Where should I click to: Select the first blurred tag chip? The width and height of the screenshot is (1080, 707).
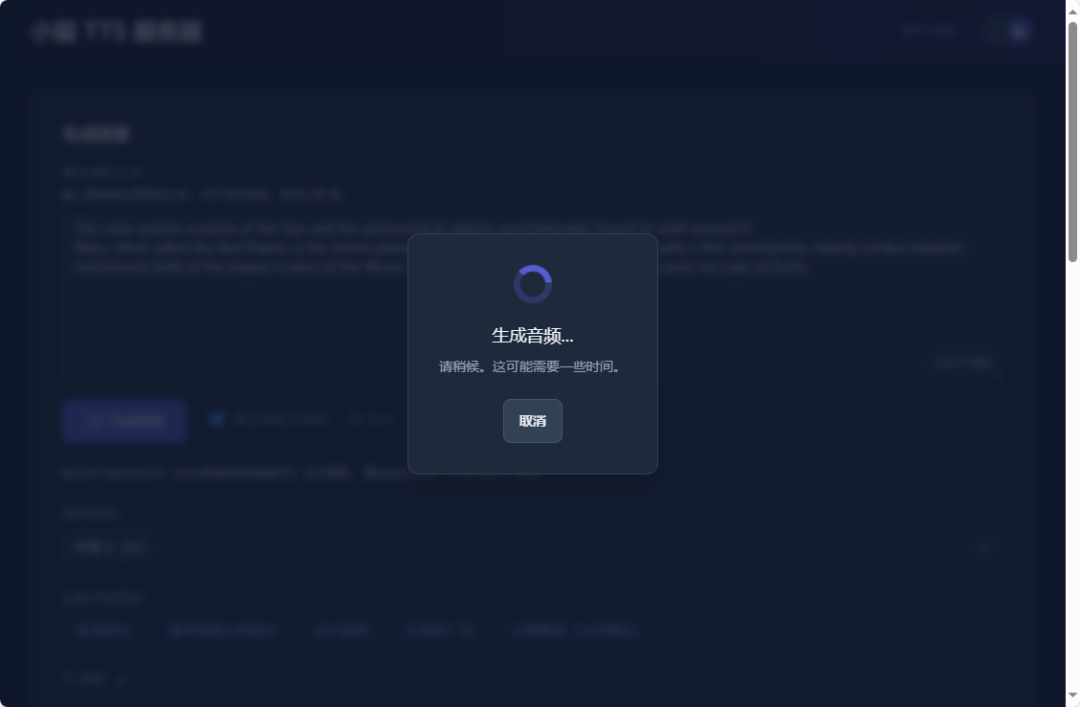pos(104,631)
